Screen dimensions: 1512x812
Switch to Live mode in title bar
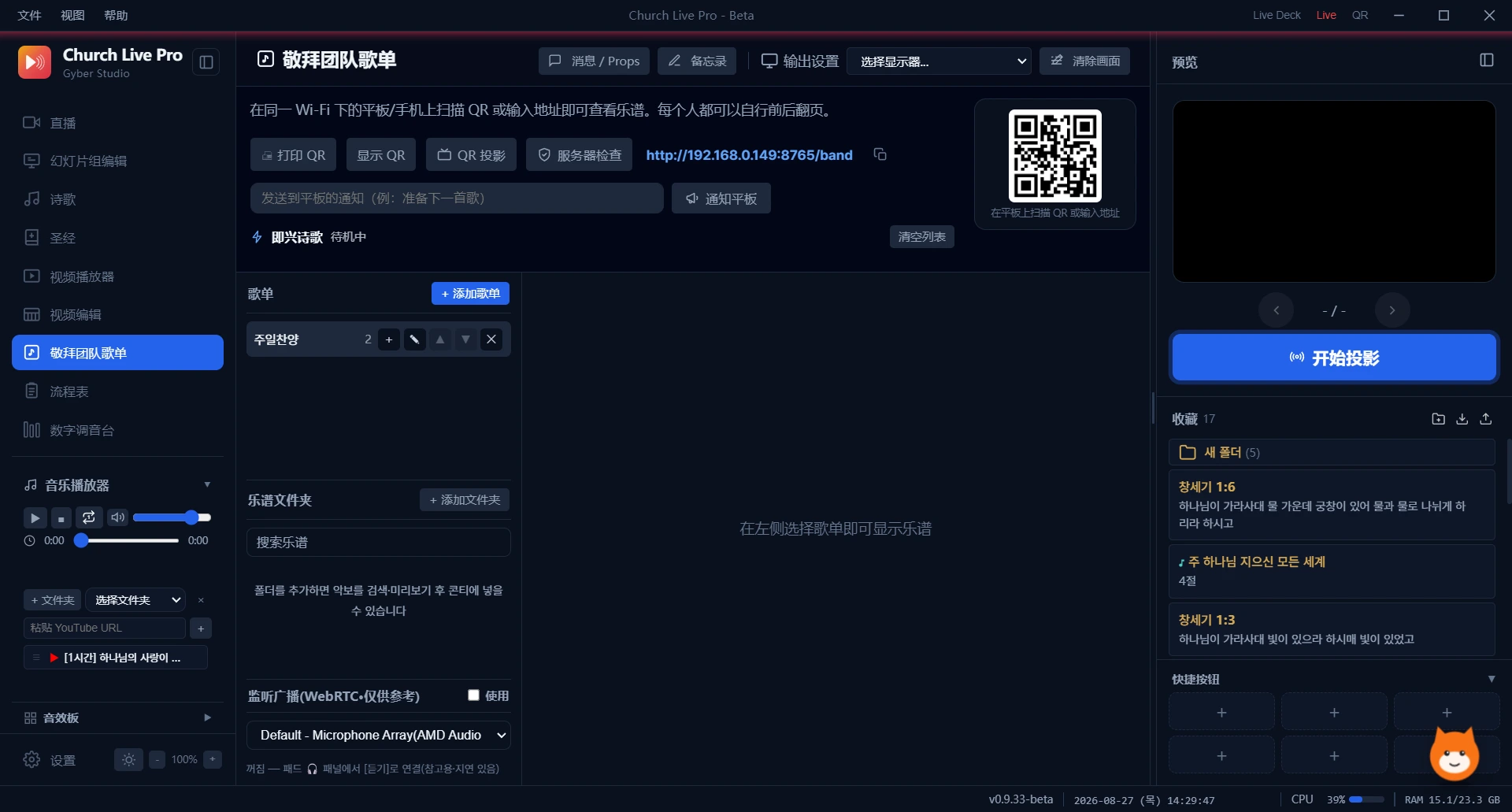click(1326, 15)
